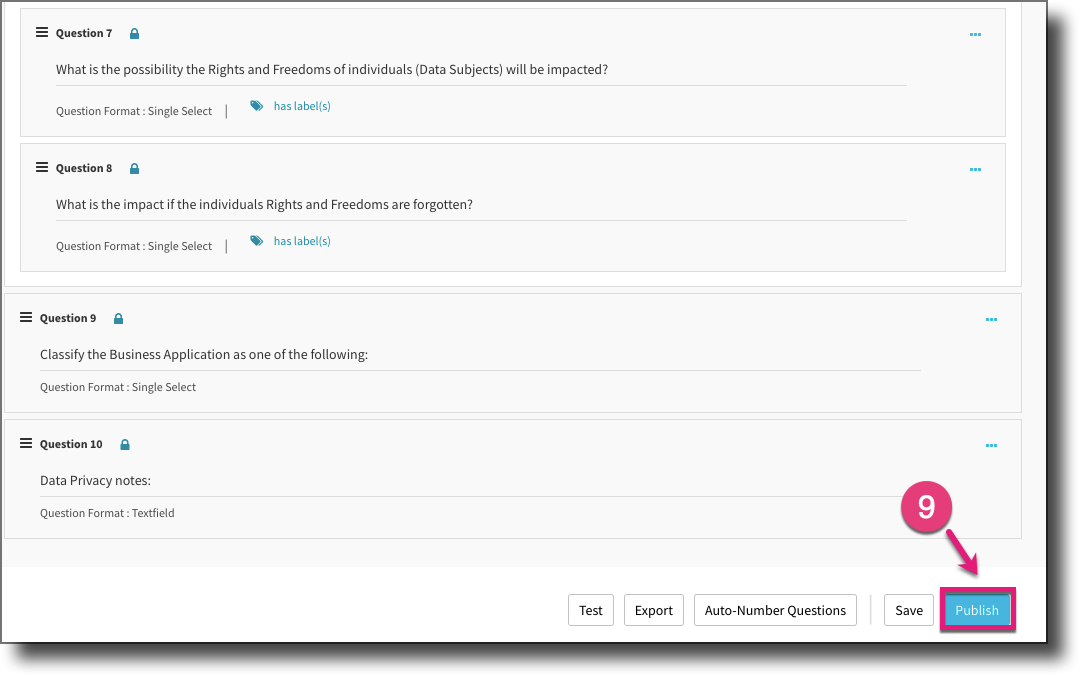Click the label tag icon on Question 7
Screen dimensions: 1080x676
tap(258, 105)
